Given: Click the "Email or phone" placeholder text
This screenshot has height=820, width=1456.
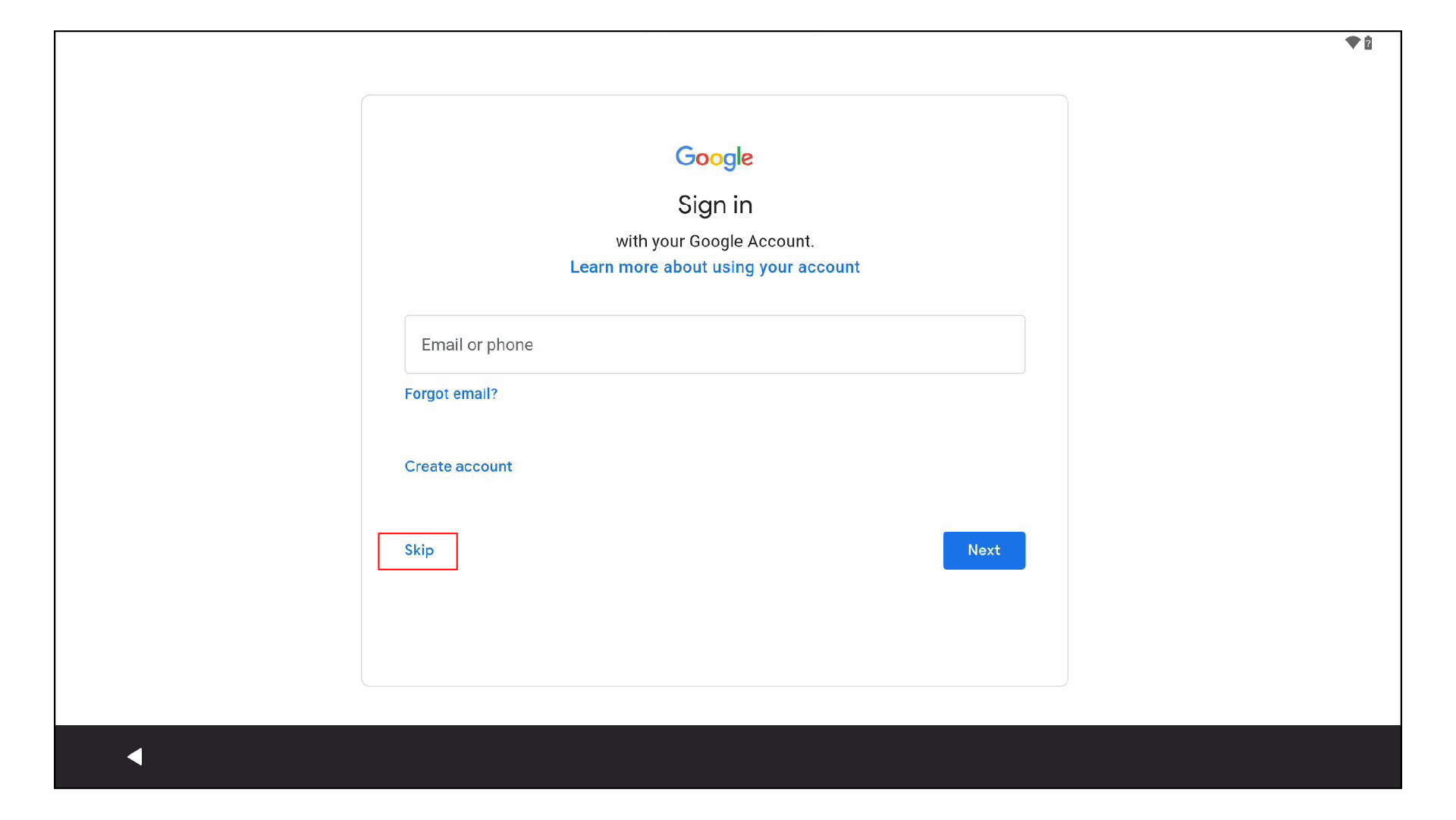Looking at the screenshot, I should [477, 345].
